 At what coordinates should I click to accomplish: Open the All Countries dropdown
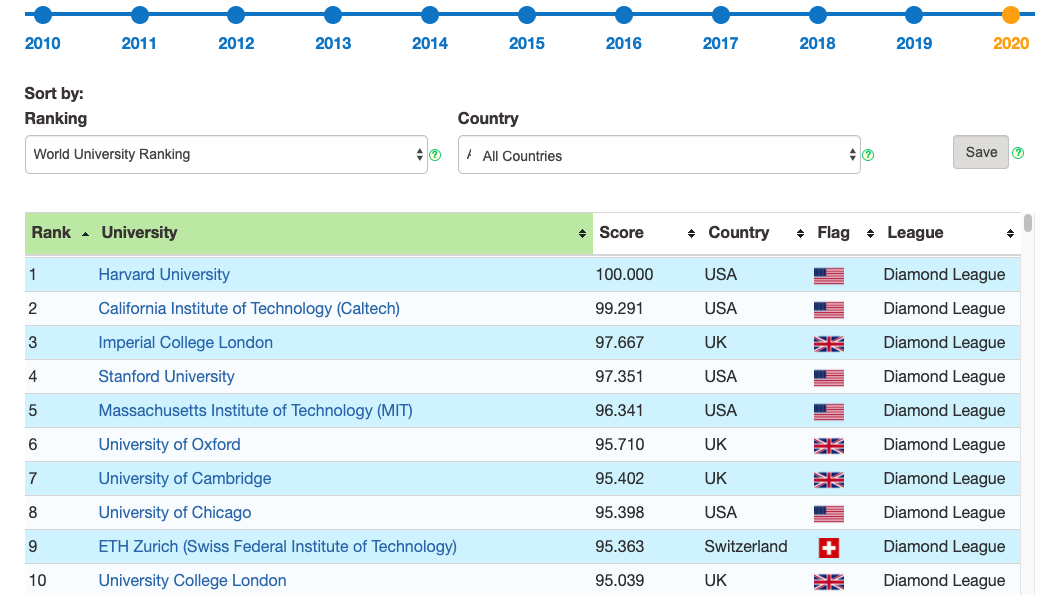click(659, 155)
